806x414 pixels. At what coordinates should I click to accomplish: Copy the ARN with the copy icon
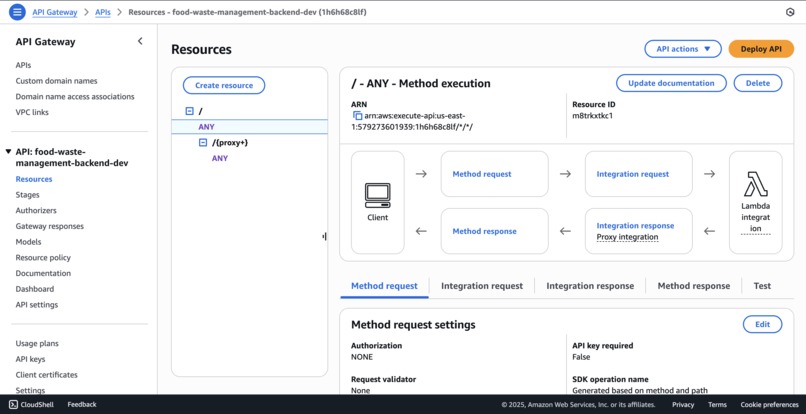coord(358,116)
